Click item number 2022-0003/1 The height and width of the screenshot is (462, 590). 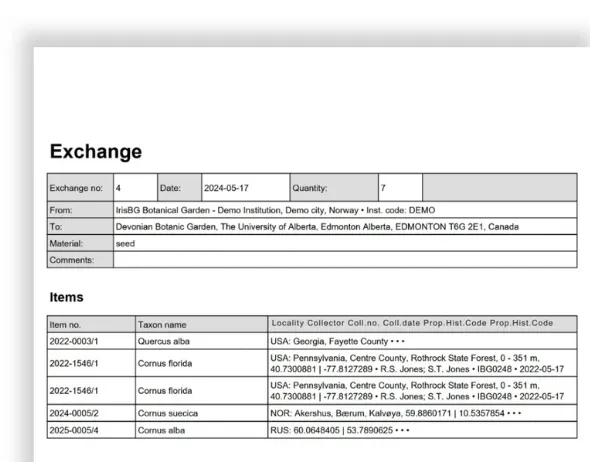[74, 341]
